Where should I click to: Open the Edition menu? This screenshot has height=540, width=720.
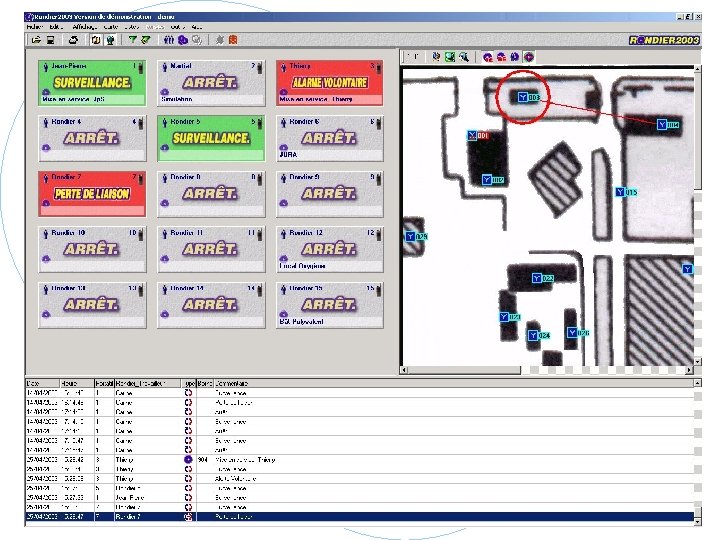[57, 27]
